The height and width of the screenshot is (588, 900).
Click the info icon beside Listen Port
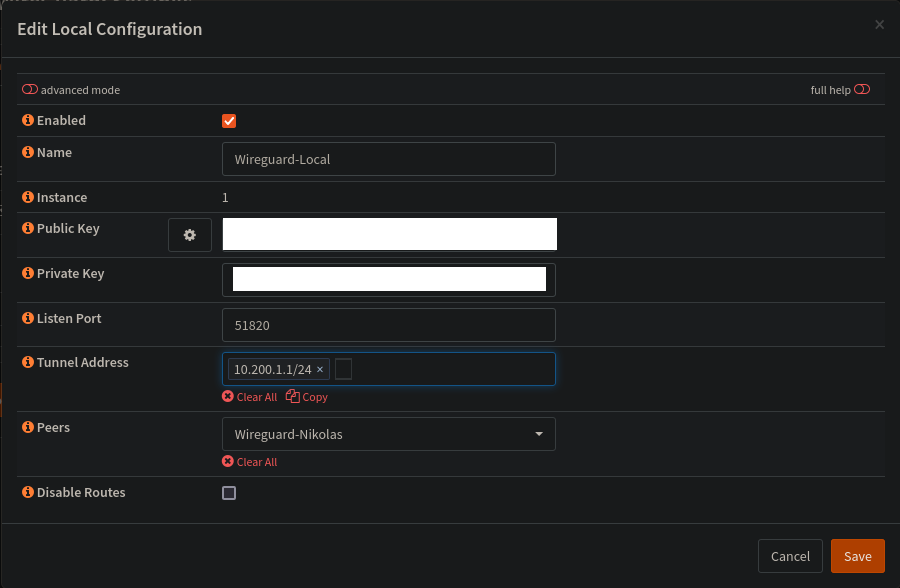coord(28,318)
